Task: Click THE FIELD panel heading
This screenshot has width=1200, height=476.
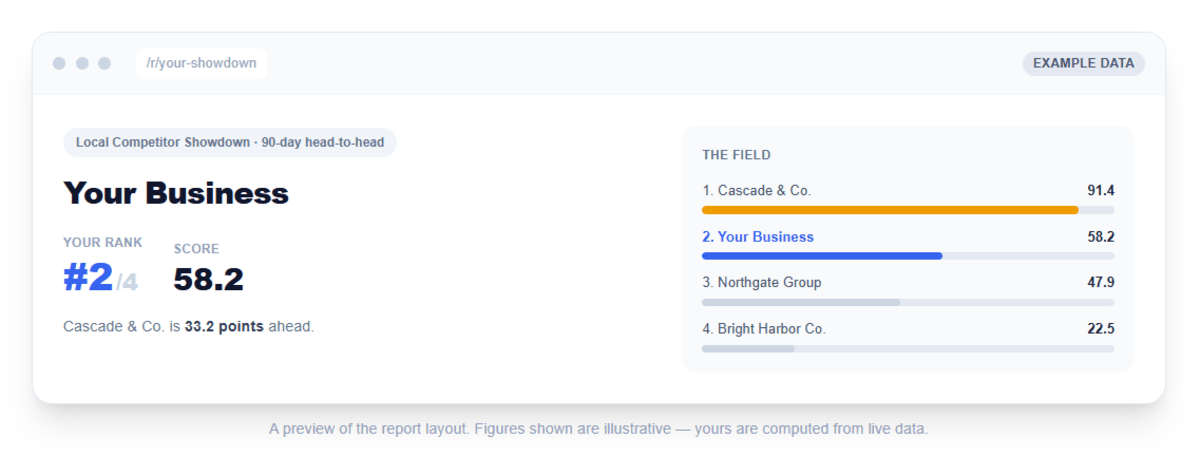Action: tap(736, 155)
